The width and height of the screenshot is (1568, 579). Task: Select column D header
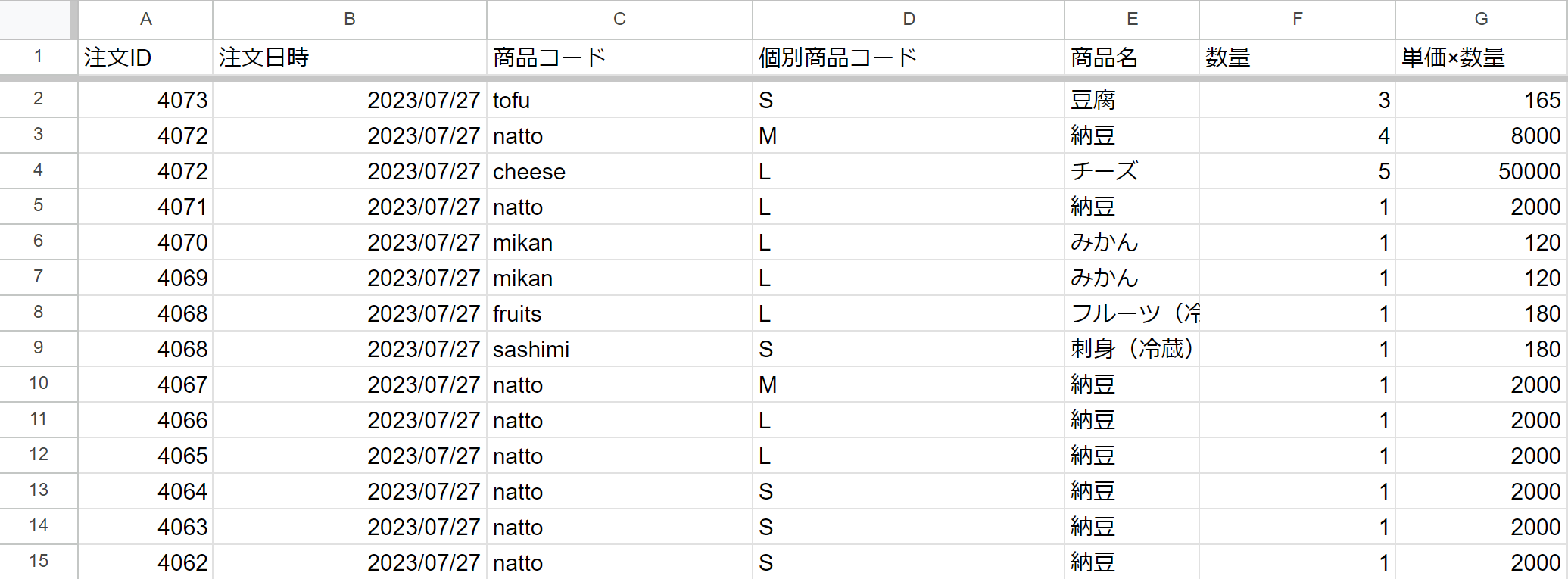(909, 19)
